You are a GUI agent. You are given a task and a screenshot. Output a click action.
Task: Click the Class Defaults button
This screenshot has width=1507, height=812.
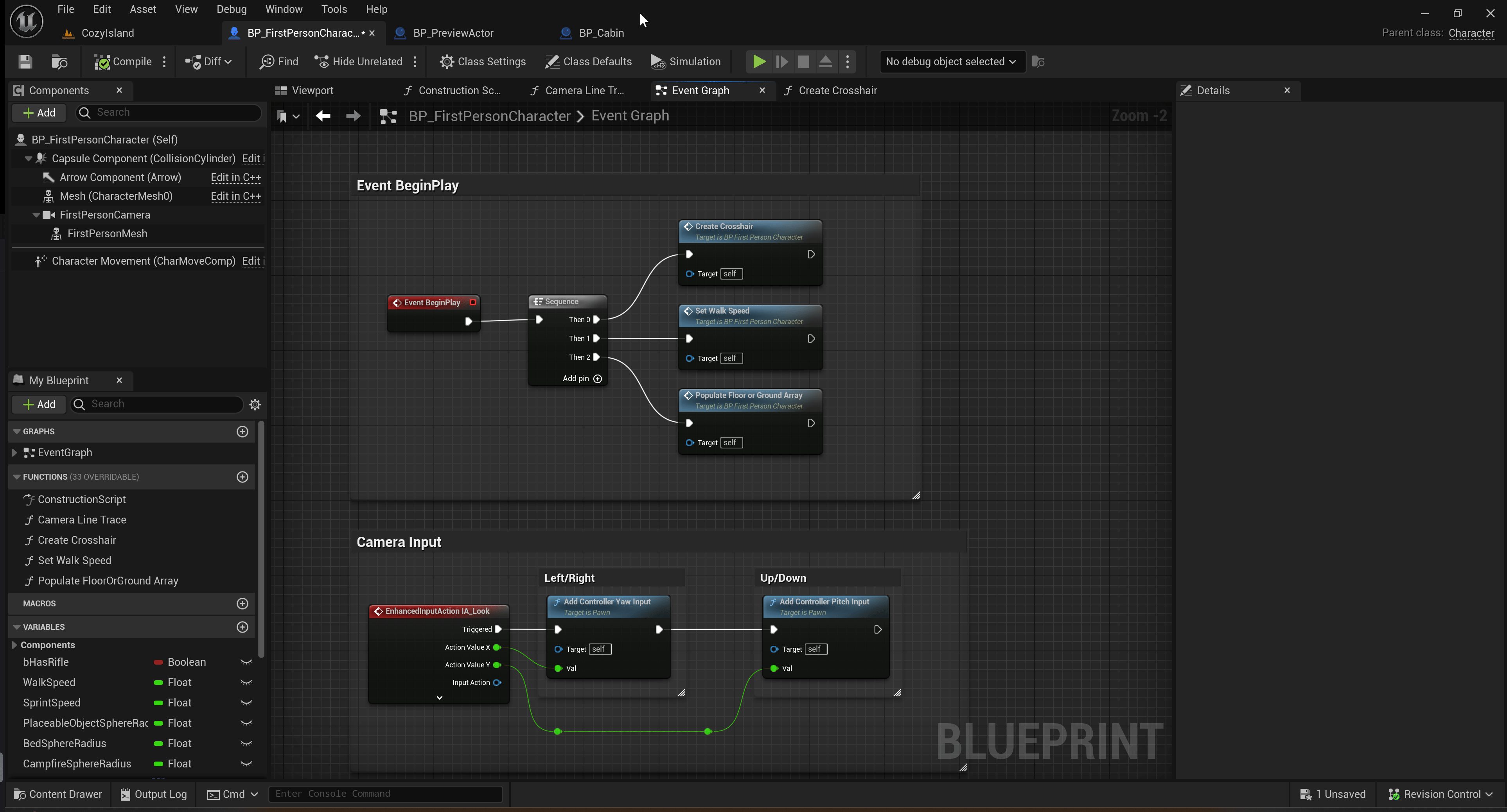tap(589, 61)
